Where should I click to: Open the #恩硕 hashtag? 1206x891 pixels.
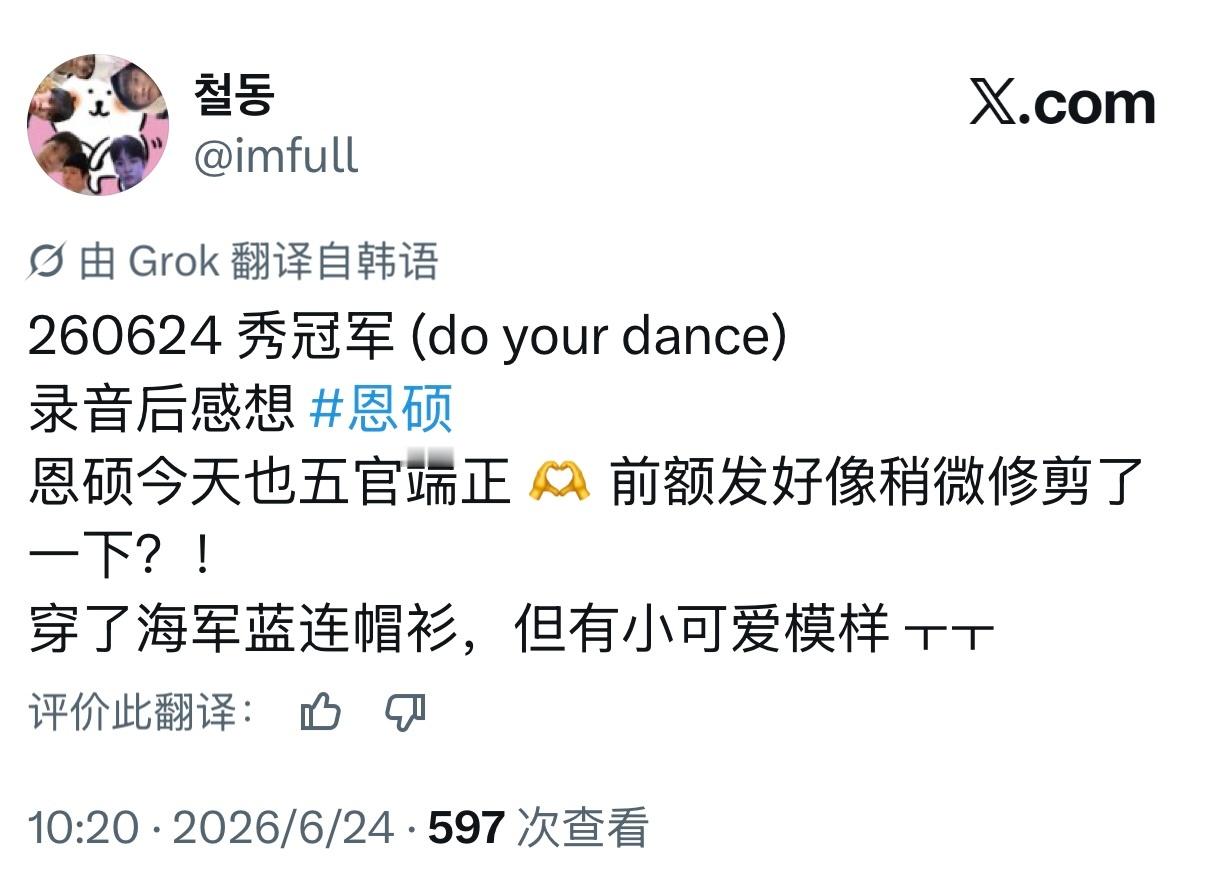tap(381, 410)
